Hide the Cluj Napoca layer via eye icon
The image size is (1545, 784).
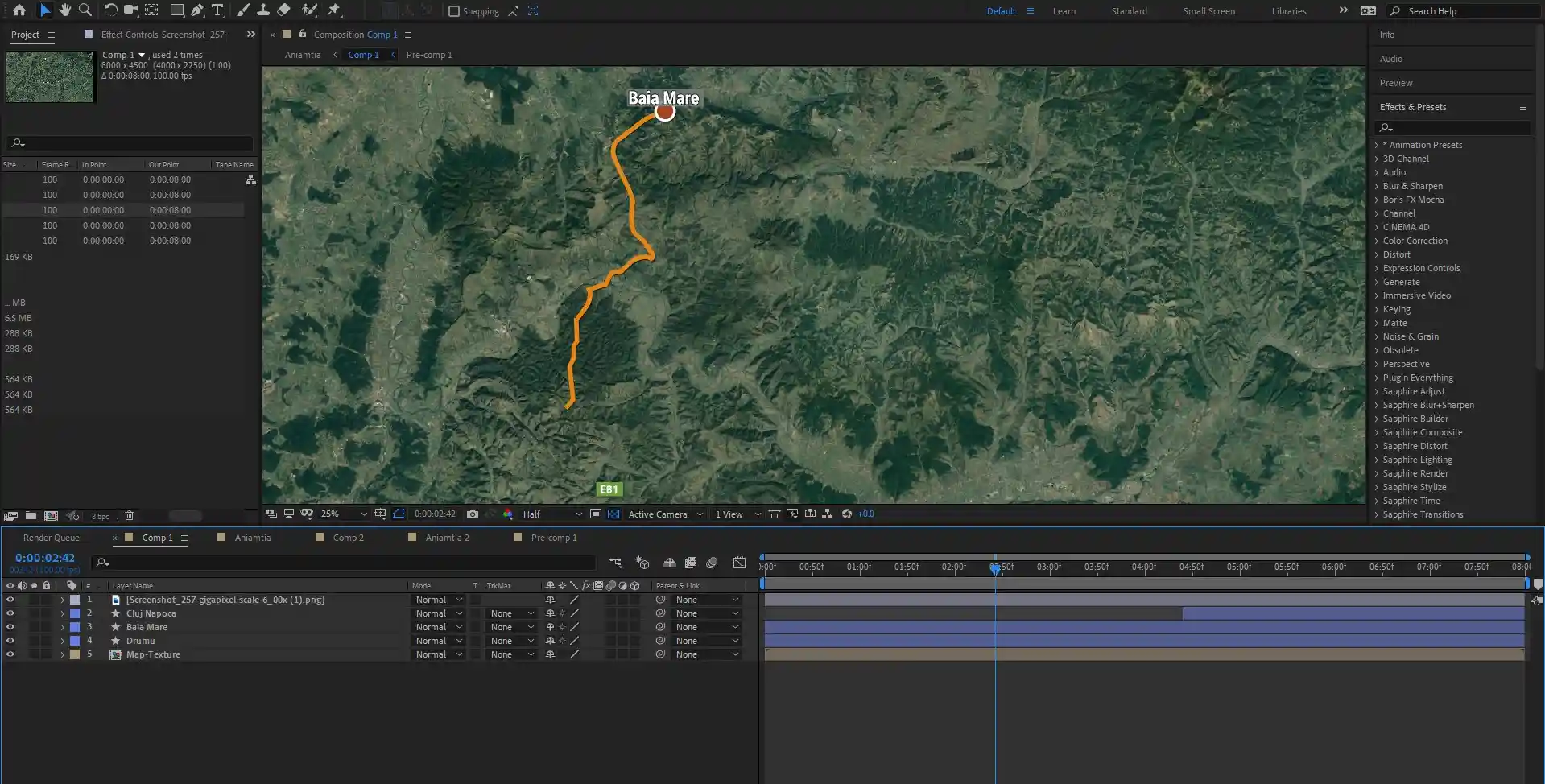click(10, 613)
